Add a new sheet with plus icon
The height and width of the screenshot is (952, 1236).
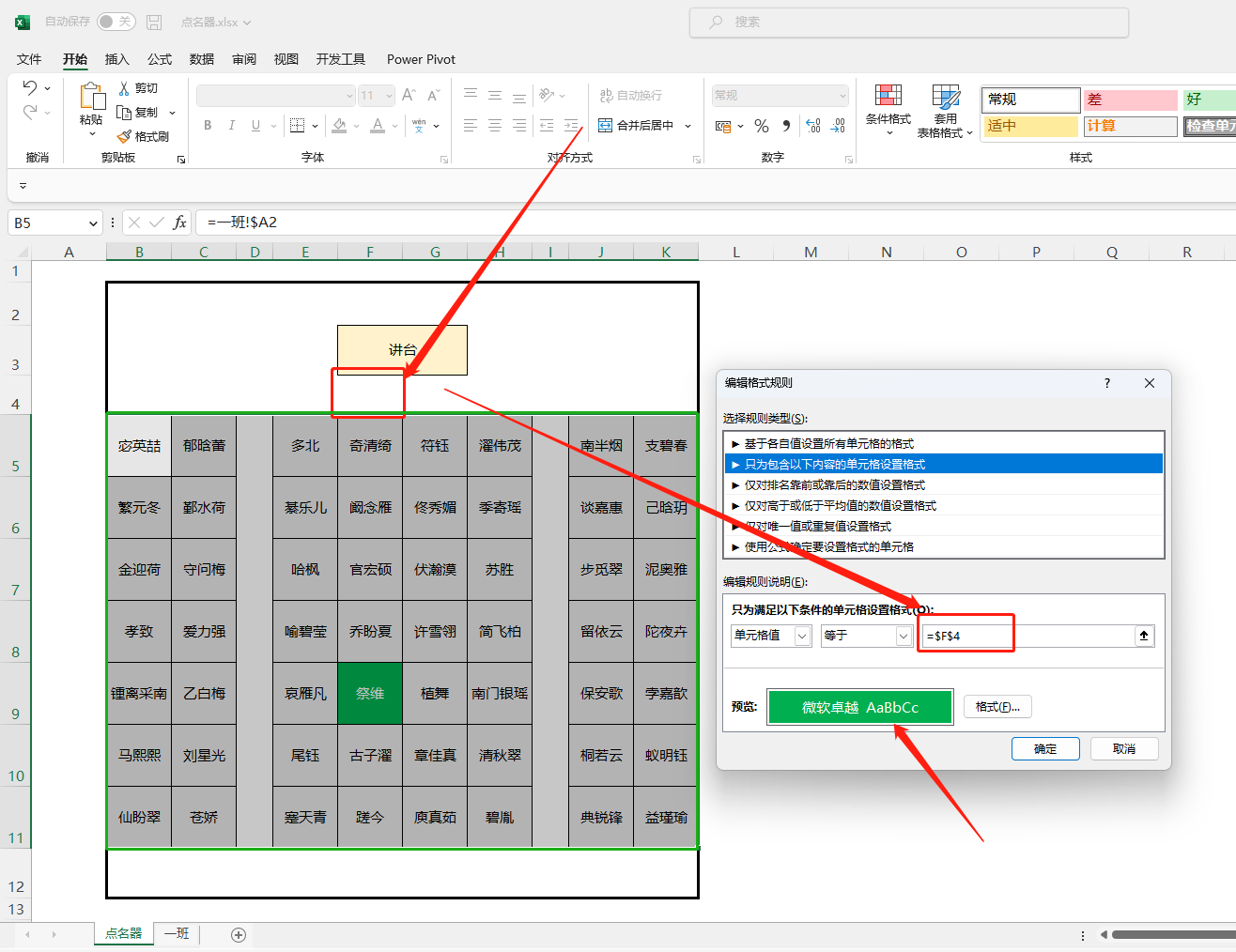pos(239,934)
